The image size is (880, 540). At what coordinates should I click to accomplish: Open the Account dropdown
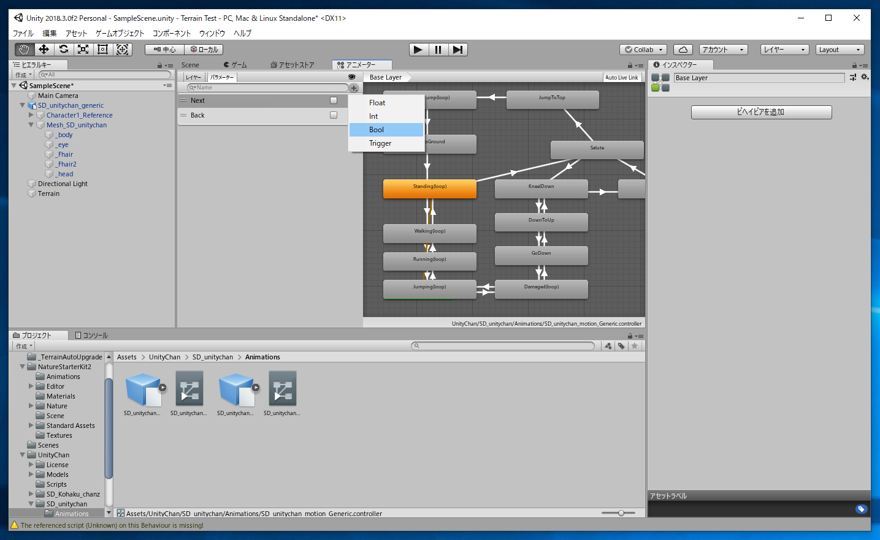click(x=723, y=49)
